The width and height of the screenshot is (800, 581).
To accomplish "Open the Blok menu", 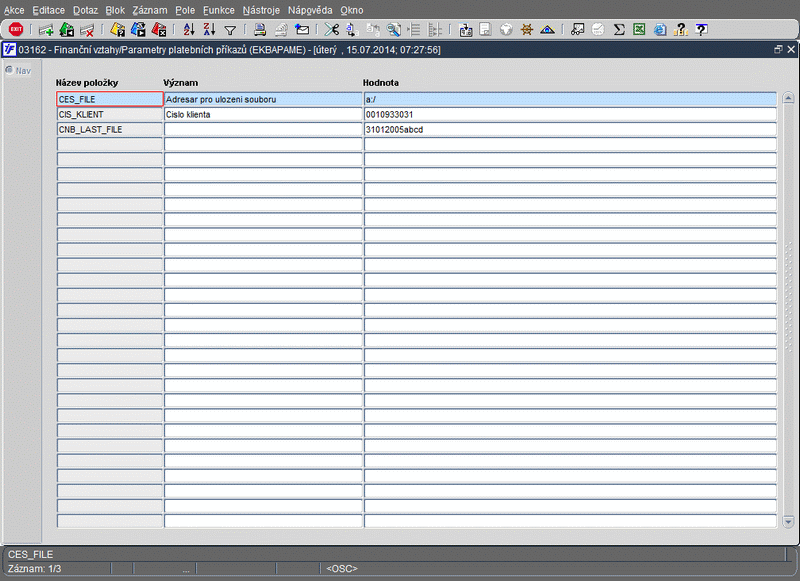I will click(x=115, y=10).
